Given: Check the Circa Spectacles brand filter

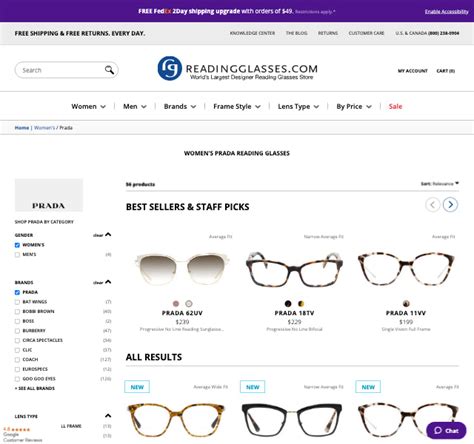Looking at the screenshot, I should point(17,341).
